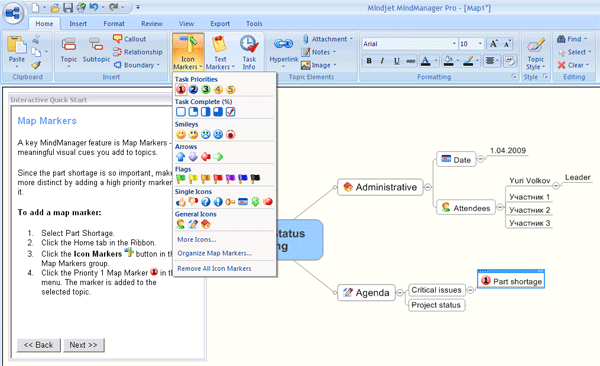
Task: Insert a Hyperlink from the ribbon
Action: click(284, 52)
